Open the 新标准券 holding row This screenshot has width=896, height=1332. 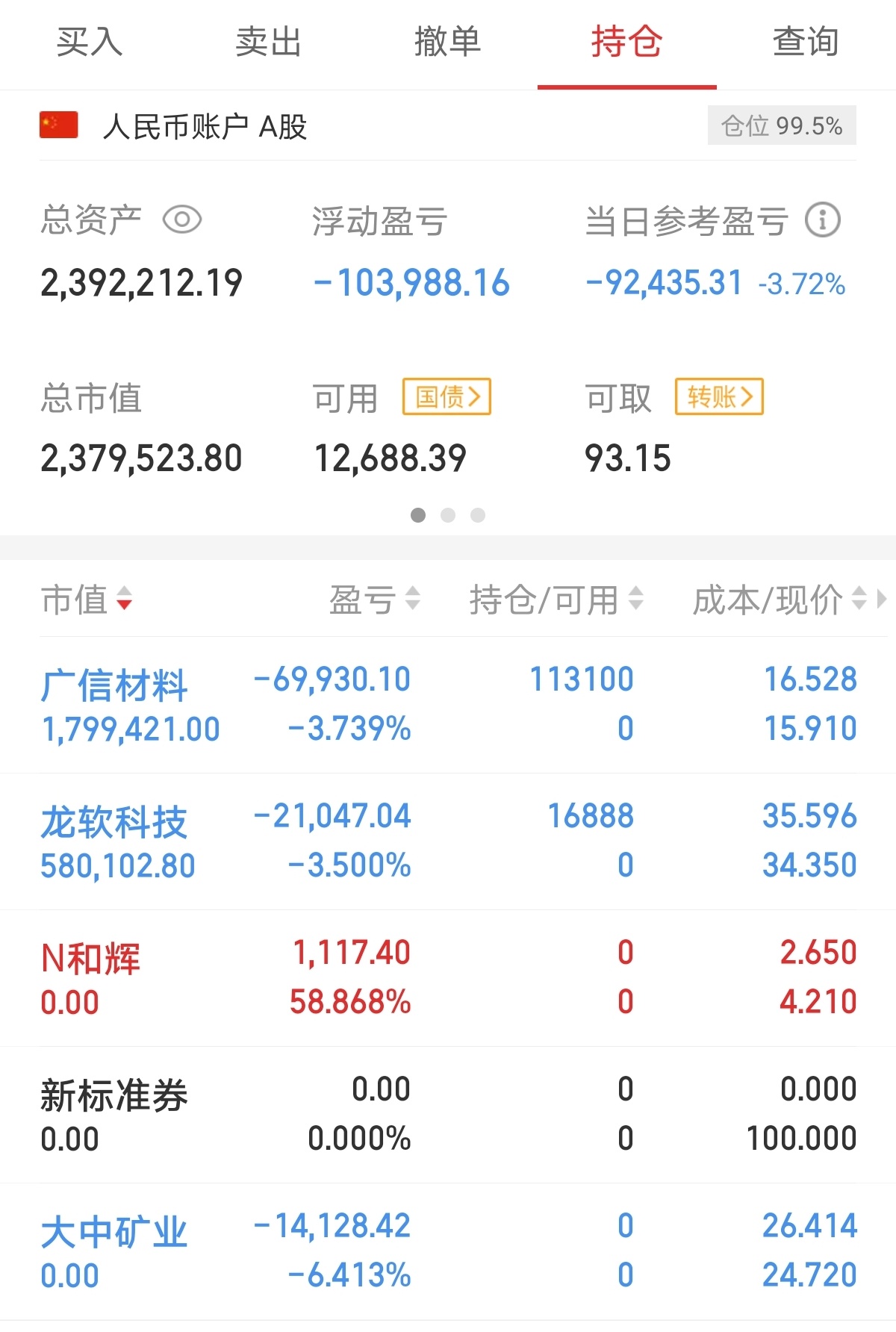tap(448, 1115)
